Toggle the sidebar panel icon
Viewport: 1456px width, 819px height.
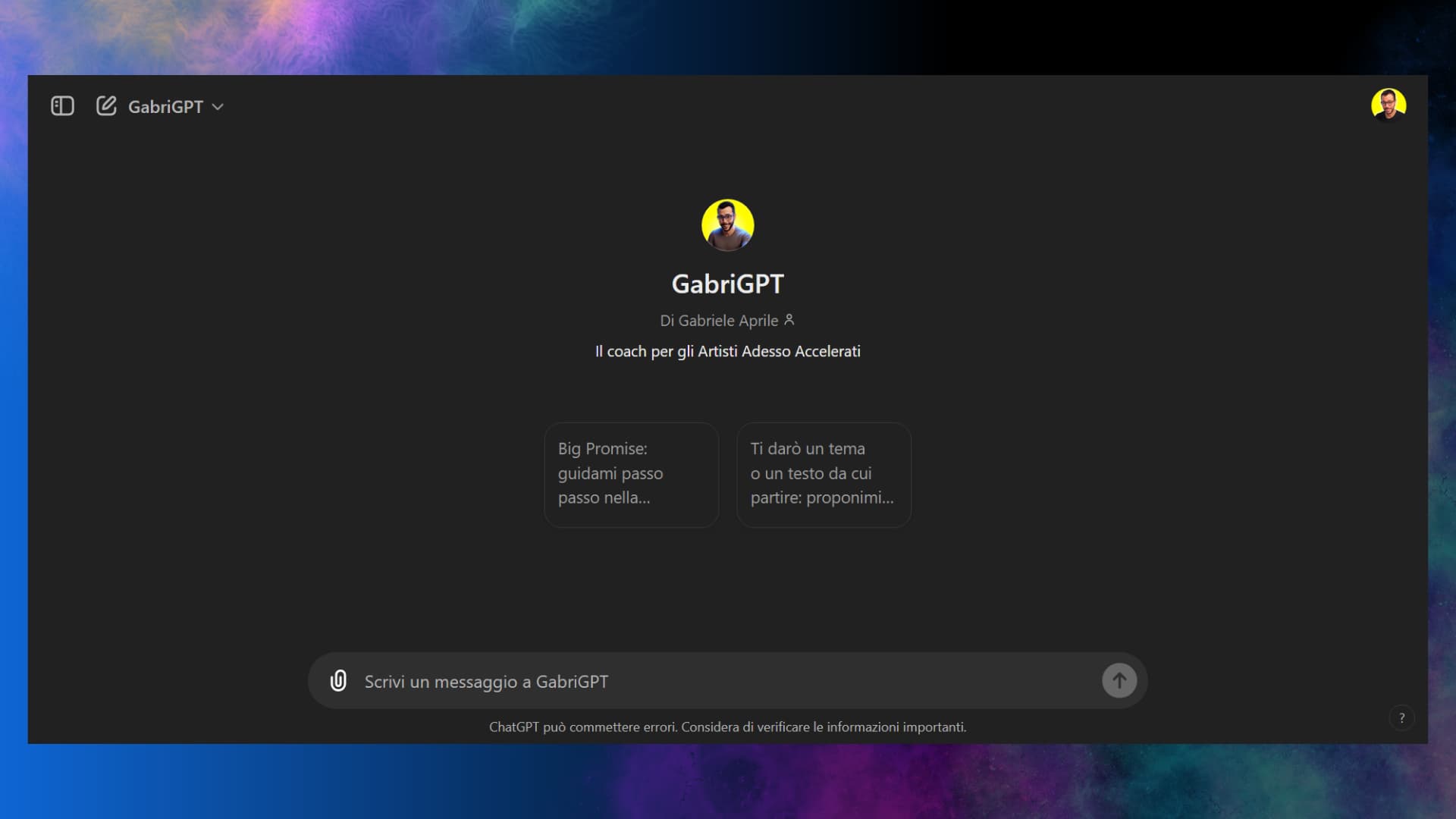point(62,106)
